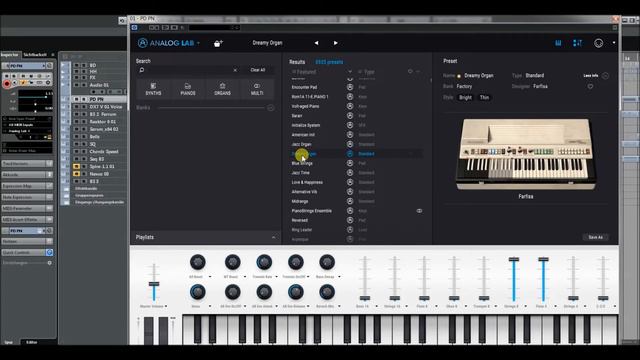Expand the Playlists panel

coord(273,237)
